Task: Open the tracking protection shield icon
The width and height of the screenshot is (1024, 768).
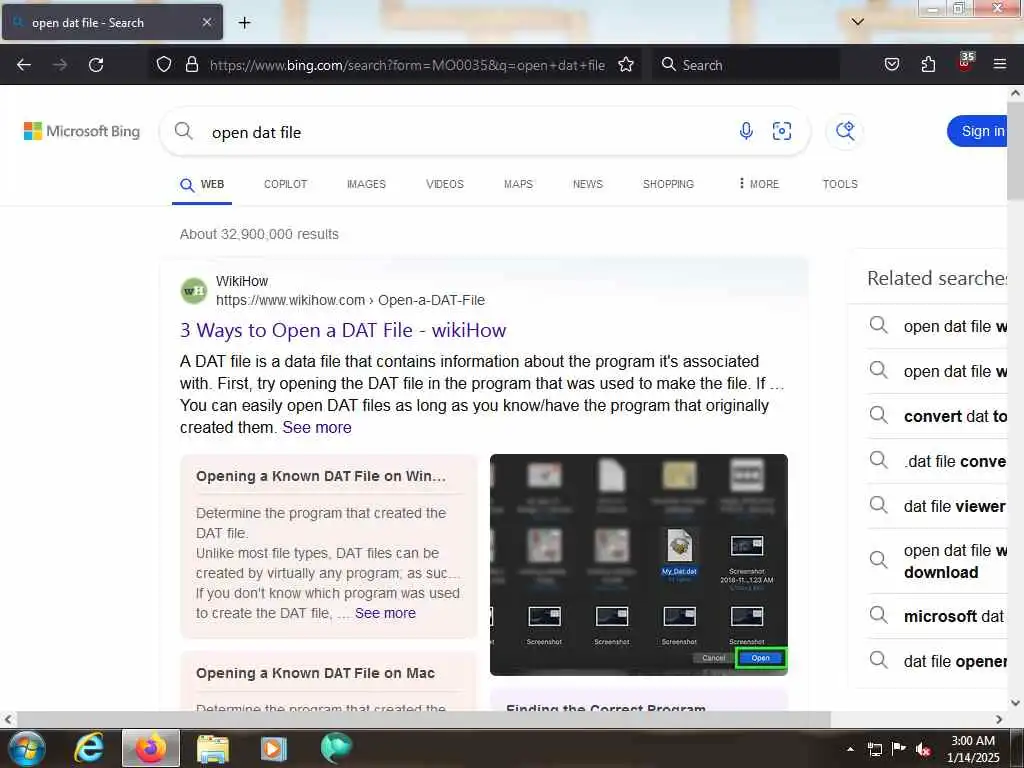Action: pyautogui.click(x=164, y=65)
